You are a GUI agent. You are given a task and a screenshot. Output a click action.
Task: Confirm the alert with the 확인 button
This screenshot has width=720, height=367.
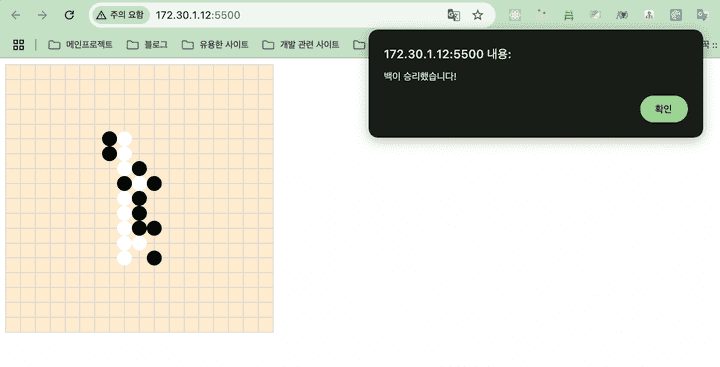click(x=664, y=109)
